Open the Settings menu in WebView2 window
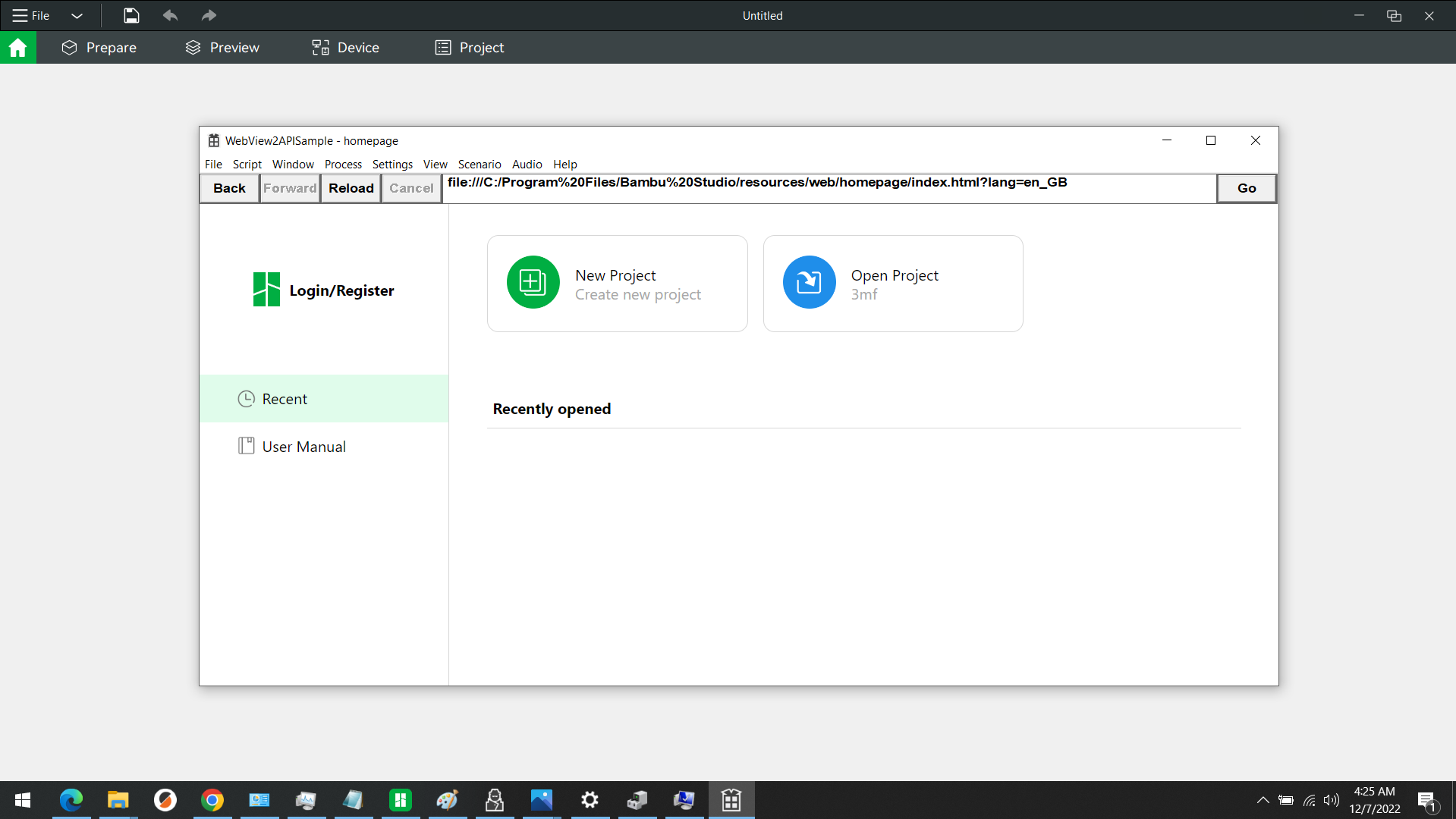The width and height of the screenshot is (1456, 819). pos(392,165)
